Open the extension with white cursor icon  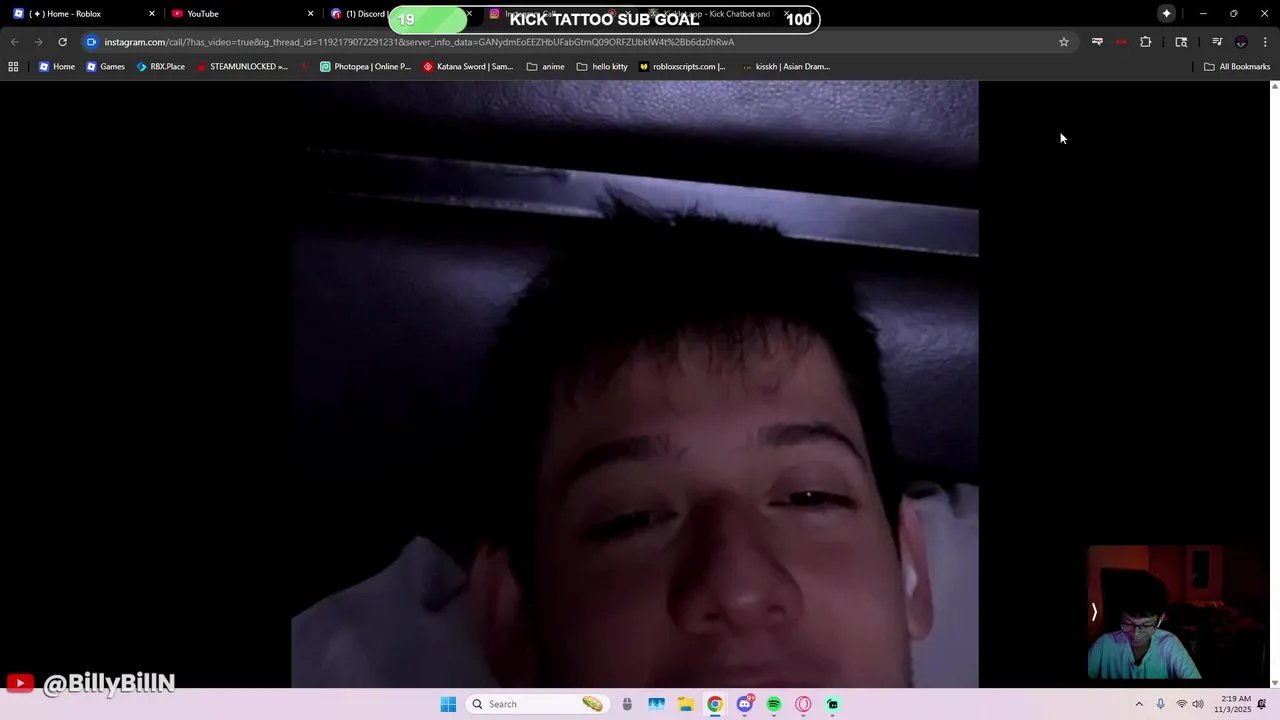[1097, 42]
